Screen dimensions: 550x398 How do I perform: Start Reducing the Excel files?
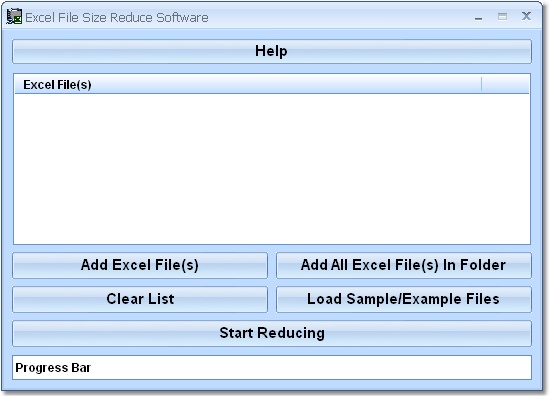(x=272, y=333)
